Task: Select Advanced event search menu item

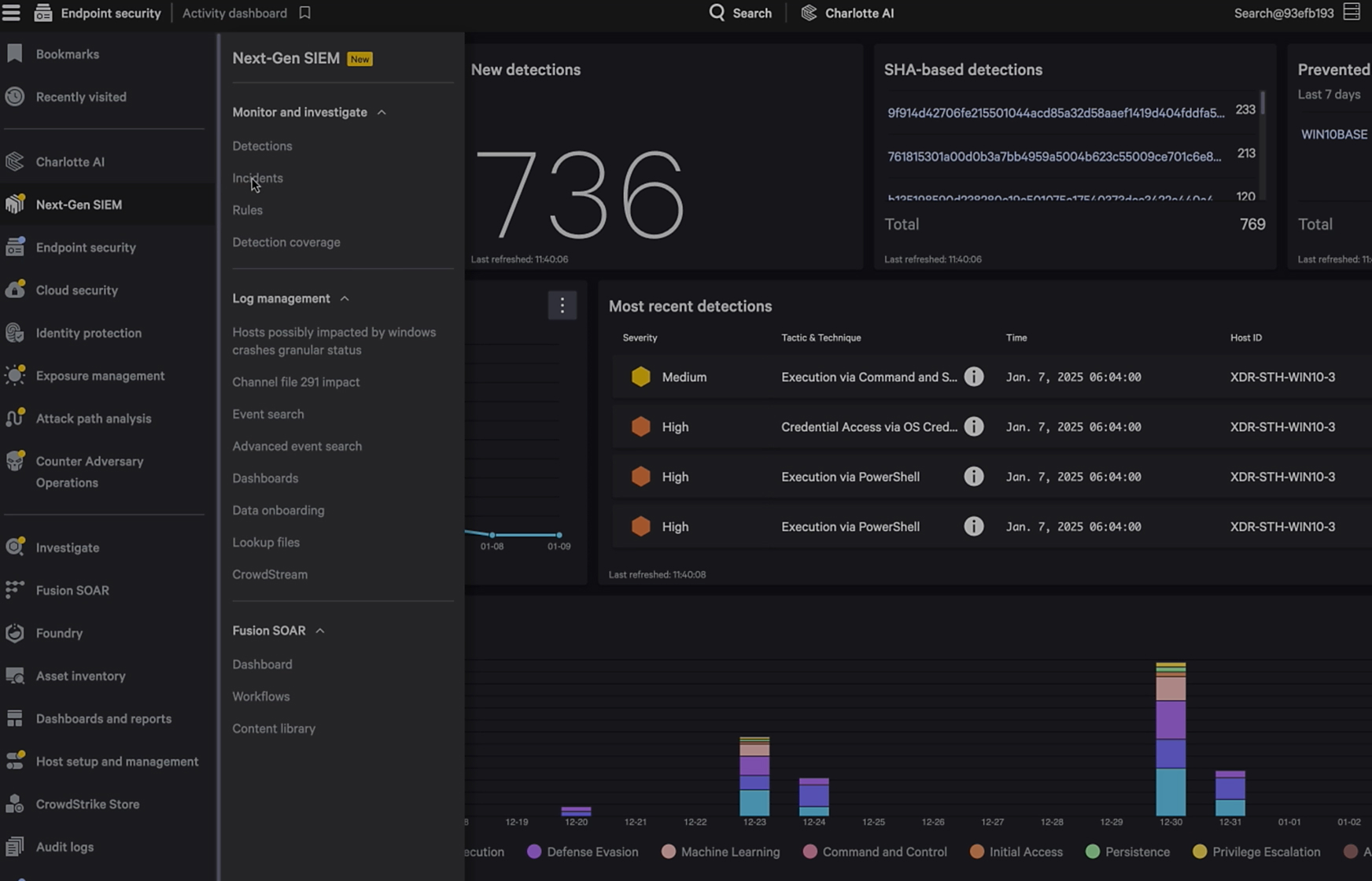Action: coord(297,446)
